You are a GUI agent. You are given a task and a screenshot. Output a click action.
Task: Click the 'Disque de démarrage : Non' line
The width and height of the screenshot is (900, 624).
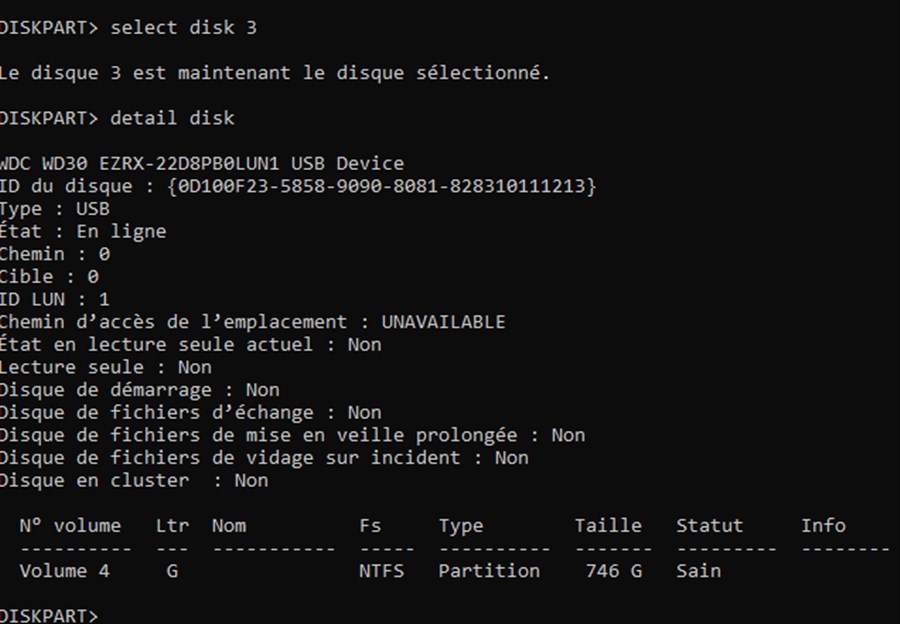click(x=139, y=390)
